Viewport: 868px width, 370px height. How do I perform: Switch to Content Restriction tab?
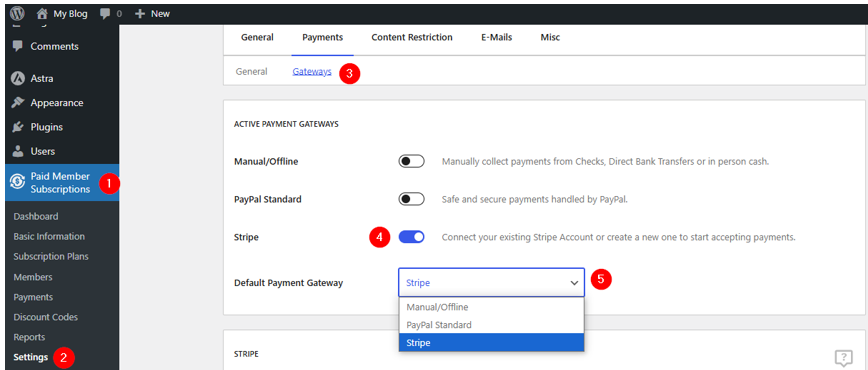412,38
